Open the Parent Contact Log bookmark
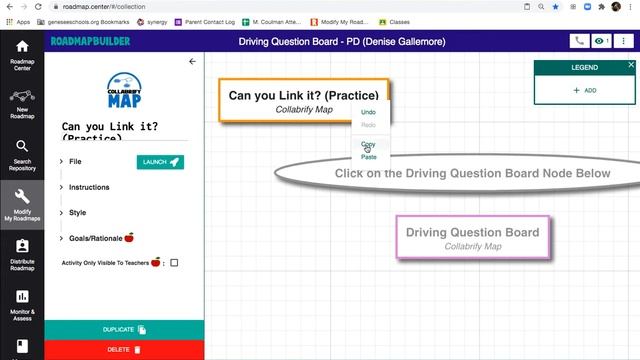Screen dimensions: 640x360 (205, 22)
